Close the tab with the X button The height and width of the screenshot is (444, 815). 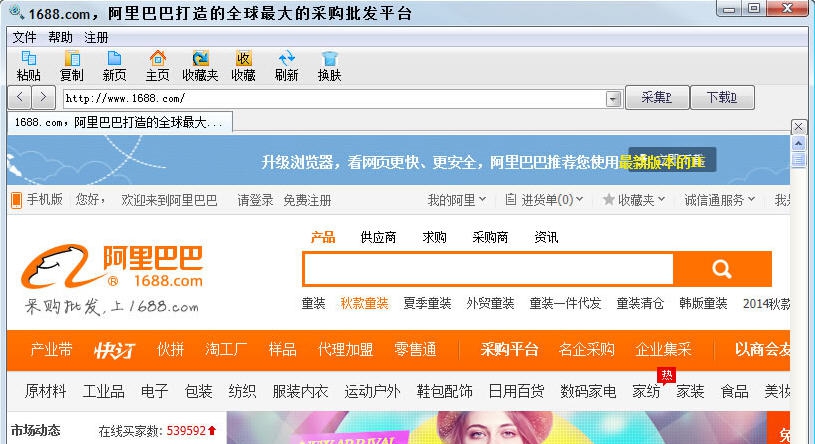[799, 127]
